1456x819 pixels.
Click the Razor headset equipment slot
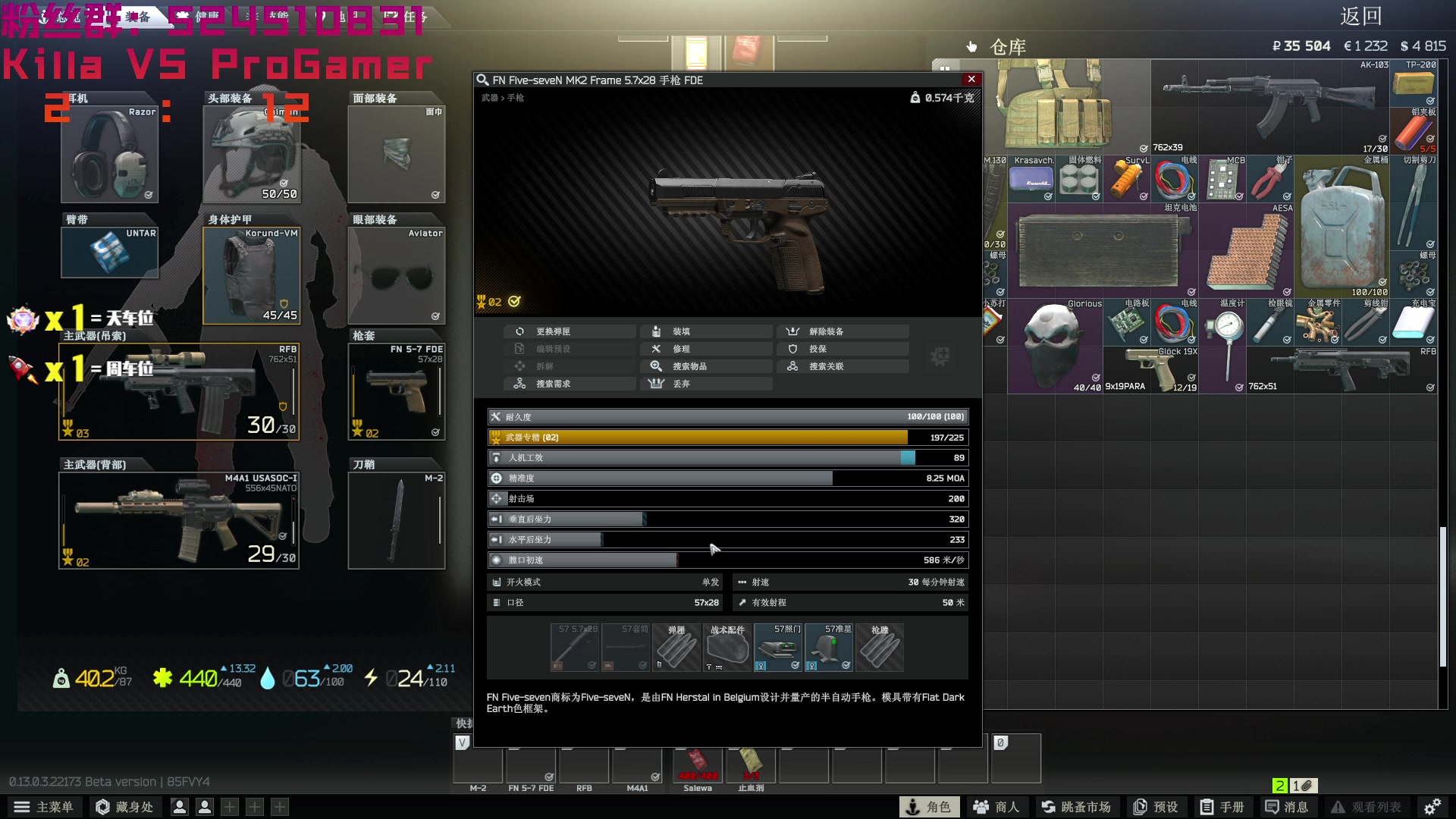tap(109, 154)
